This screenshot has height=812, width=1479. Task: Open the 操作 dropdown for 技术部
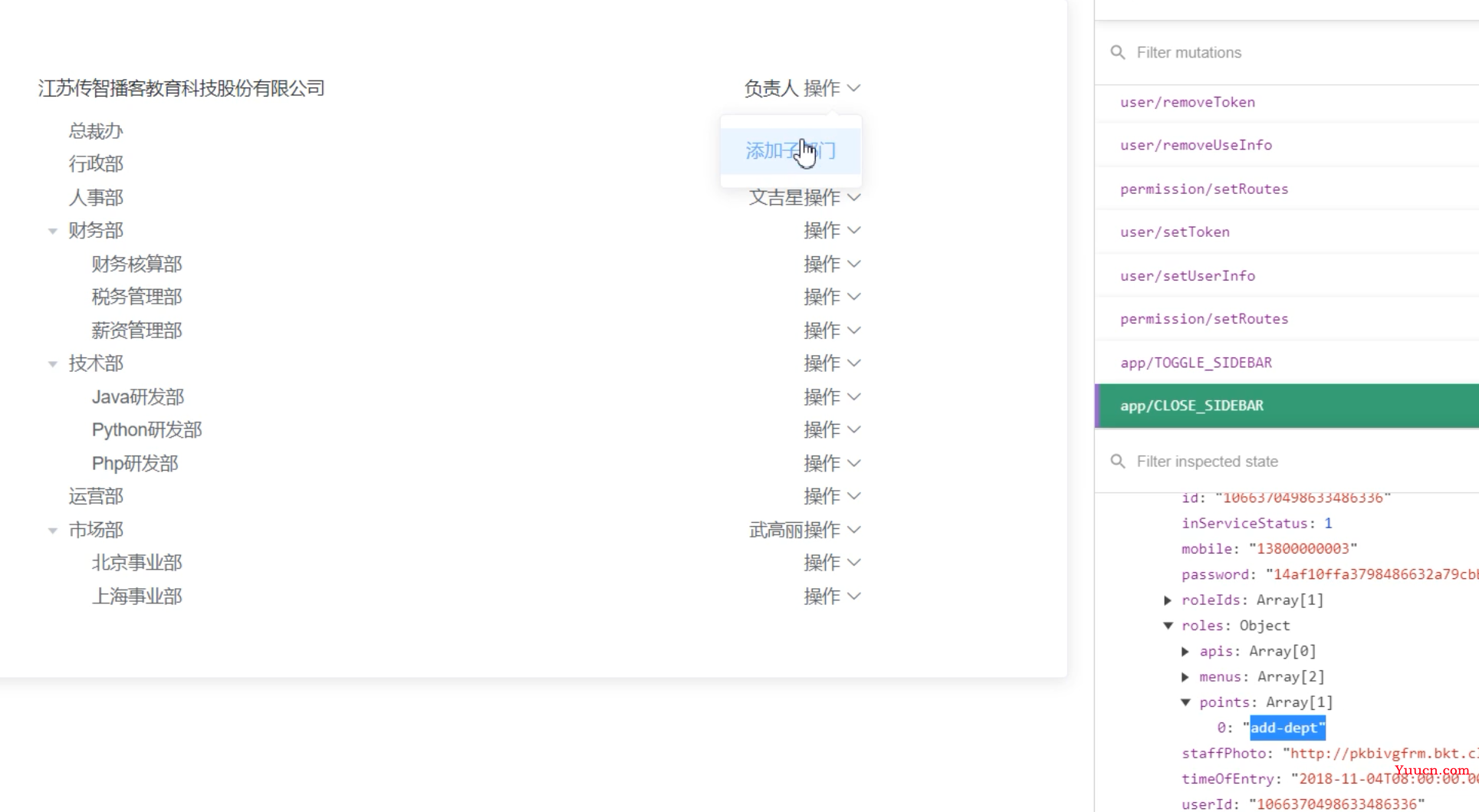click(x=832, y=363)
